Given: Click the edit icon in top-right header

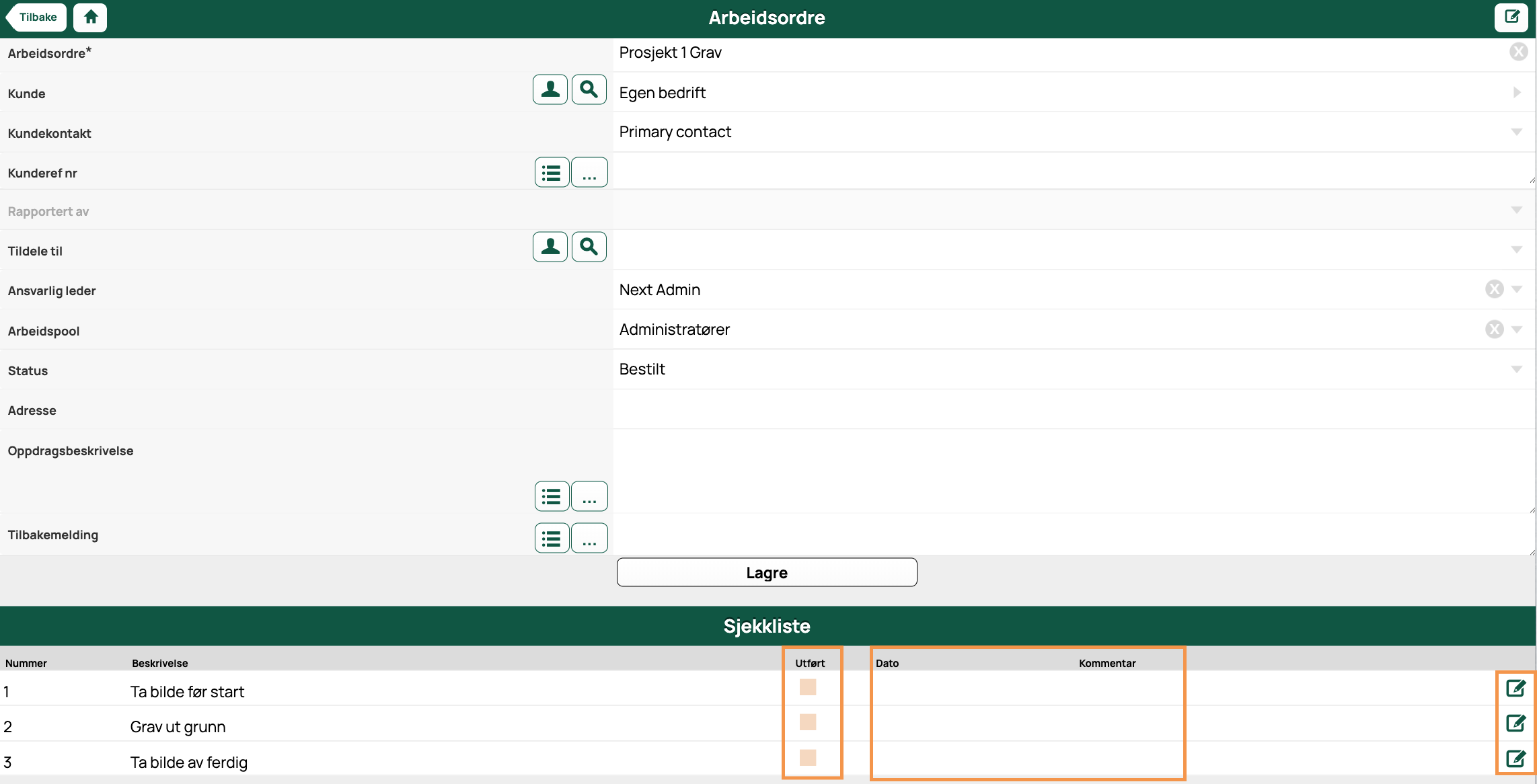Looking at the screenshot, I should (1511, 17).
